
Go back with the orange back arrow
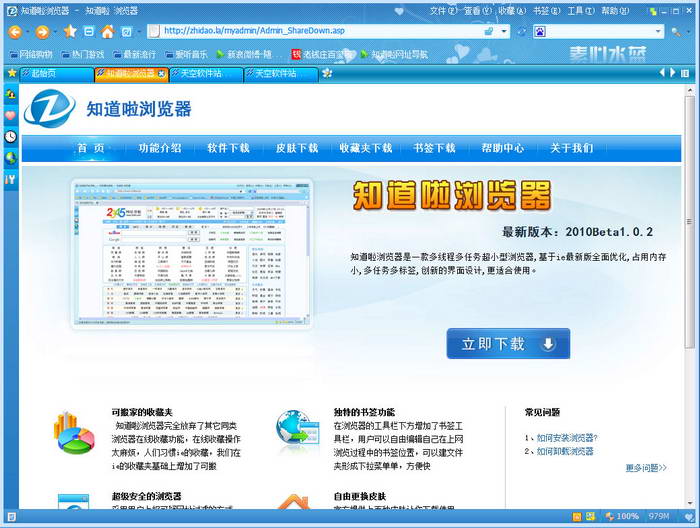pyautogui.click(x=15, y=32)
